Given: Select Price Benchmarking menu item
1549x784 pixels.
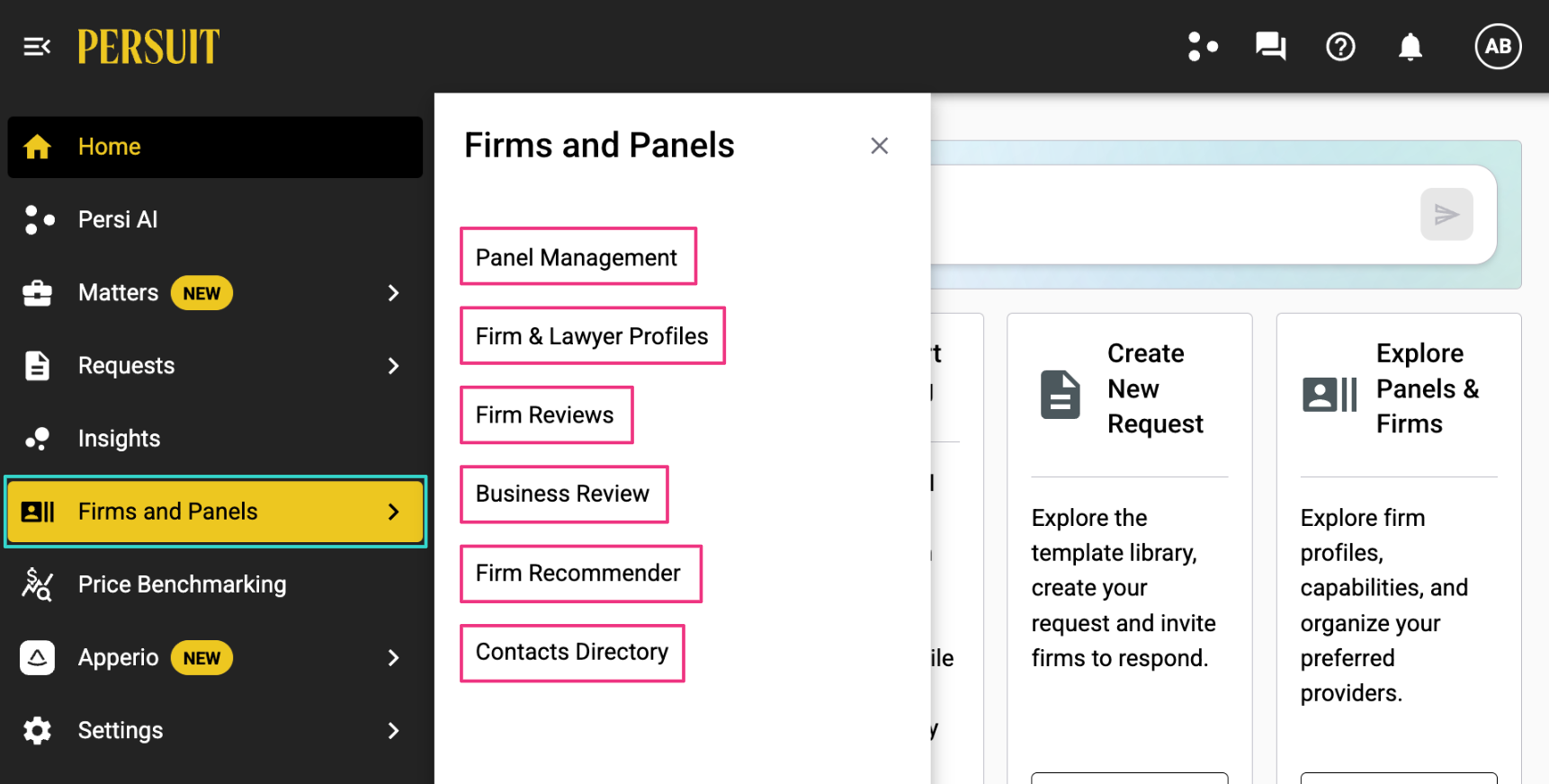Looking at the screenshot, I should [x=215, y=584].
